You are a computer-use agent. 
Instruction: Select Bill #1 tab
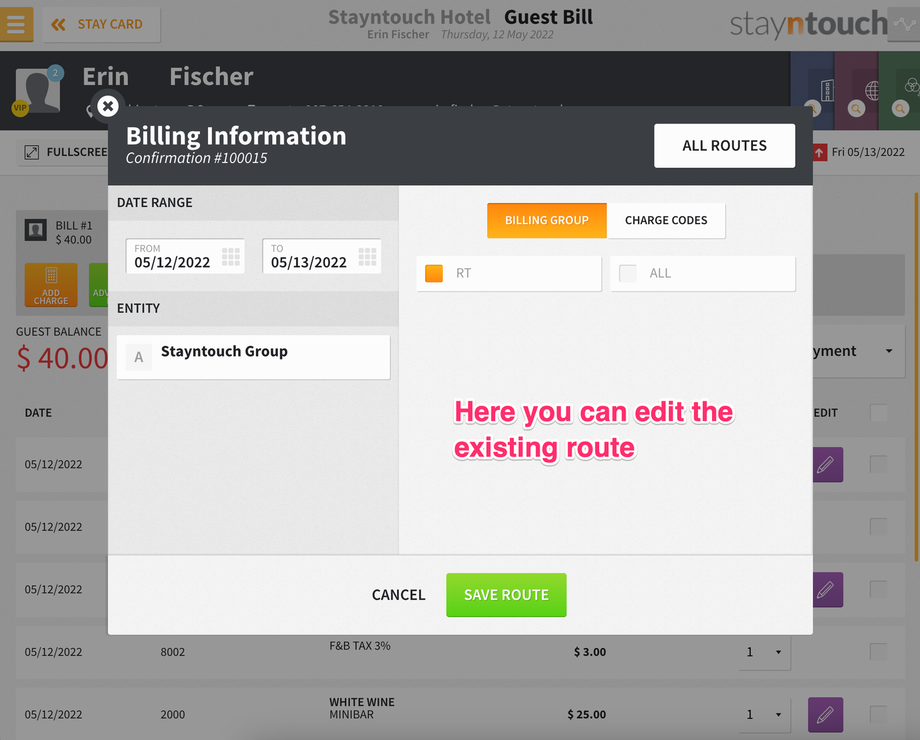62,232
